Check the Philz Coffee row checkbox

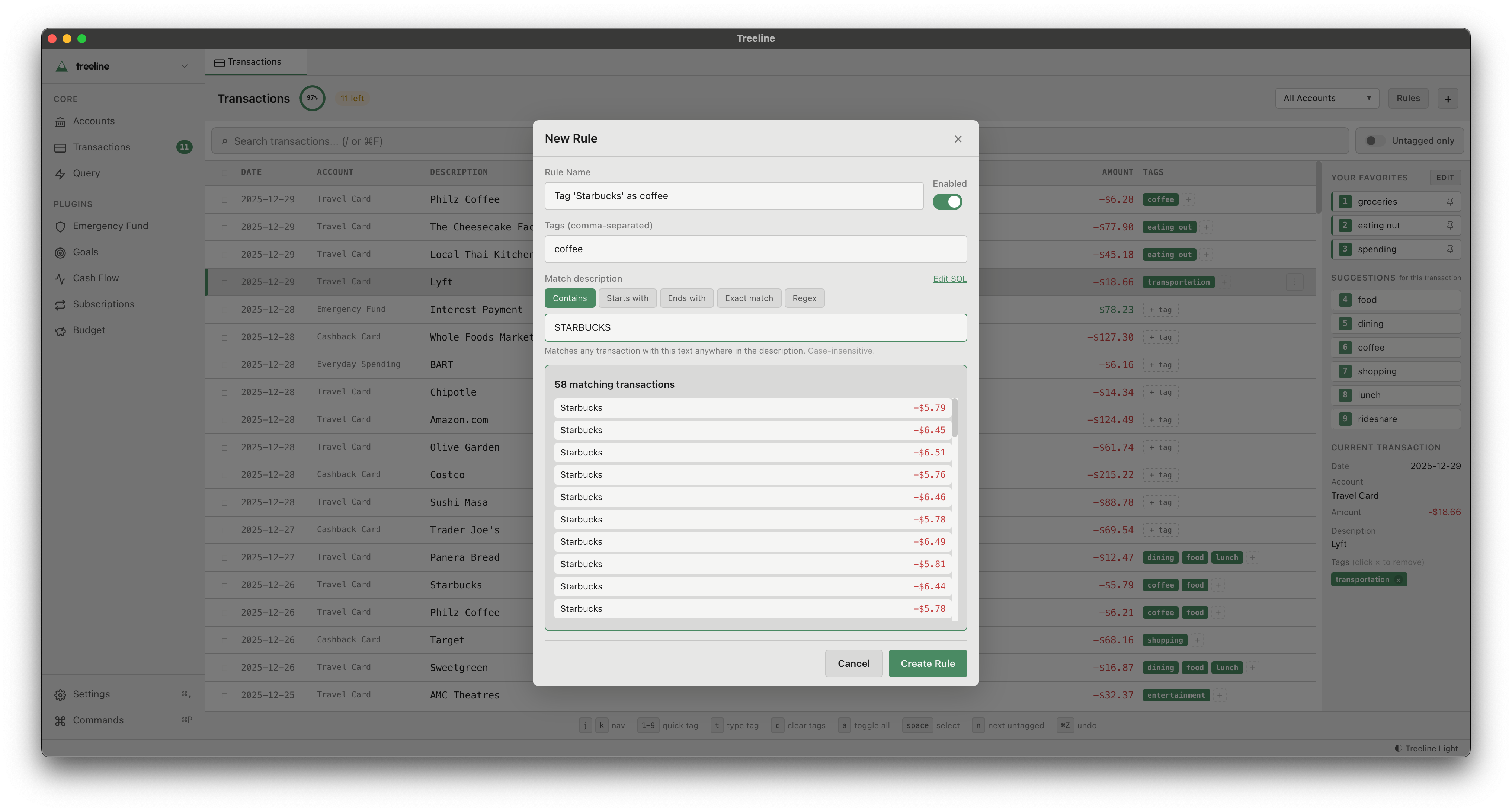click(224, 199)
